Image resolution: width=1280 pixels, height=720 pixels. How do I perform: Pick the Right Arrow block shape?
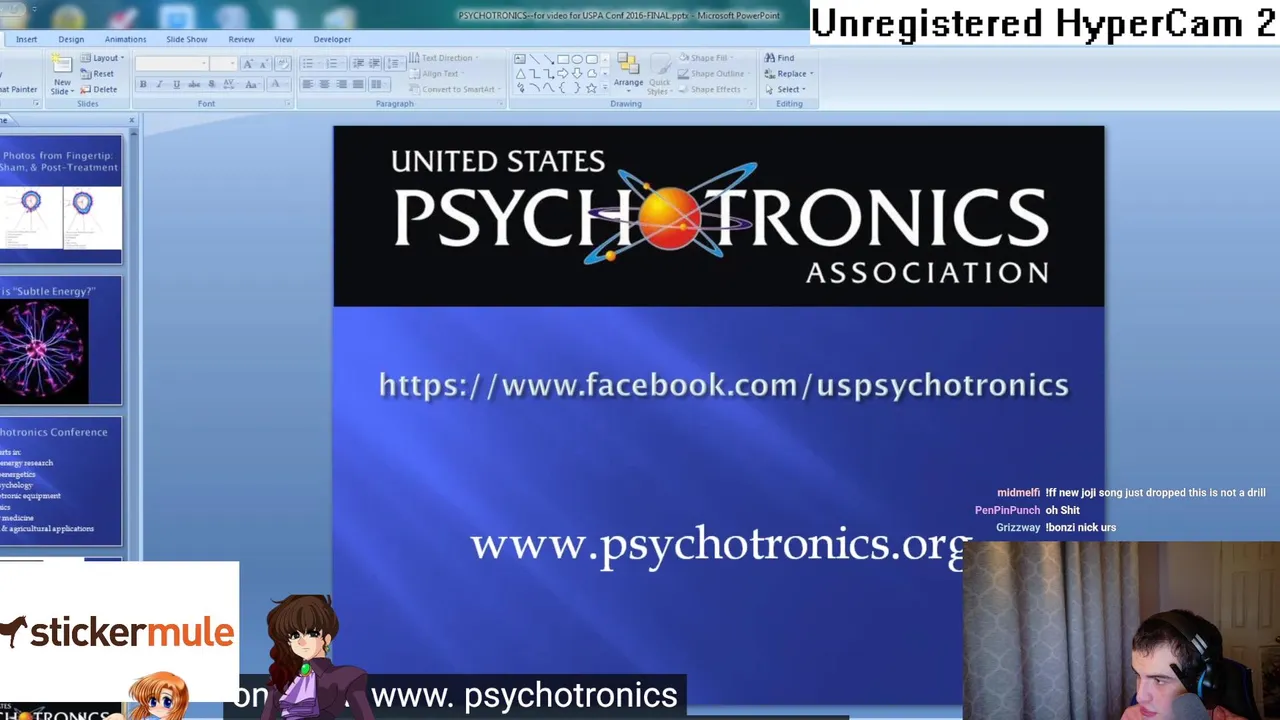(563, 74)
